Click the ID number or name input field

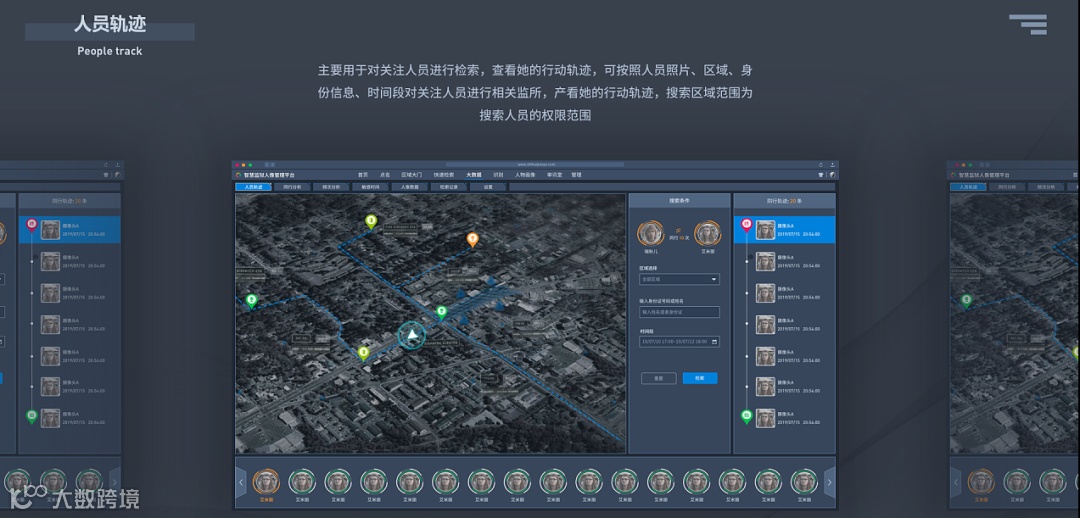[x=679, y=312]
